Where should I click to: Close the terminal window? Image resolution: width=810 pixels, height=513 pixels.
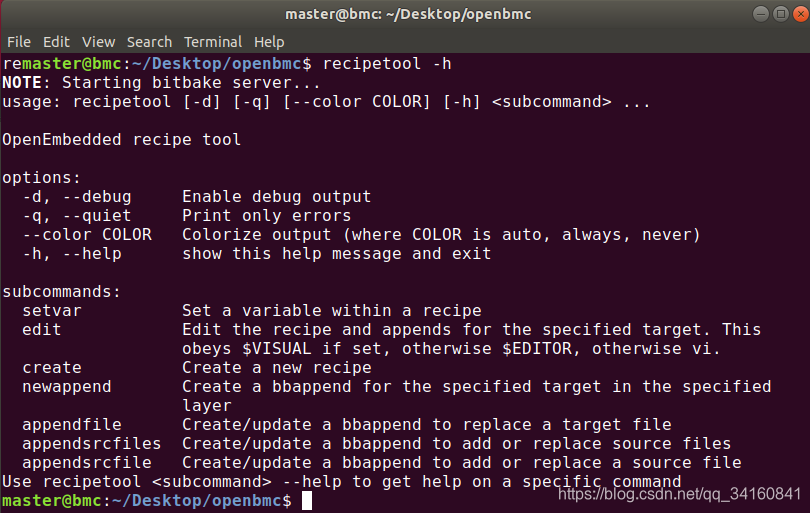pos(801,14)
